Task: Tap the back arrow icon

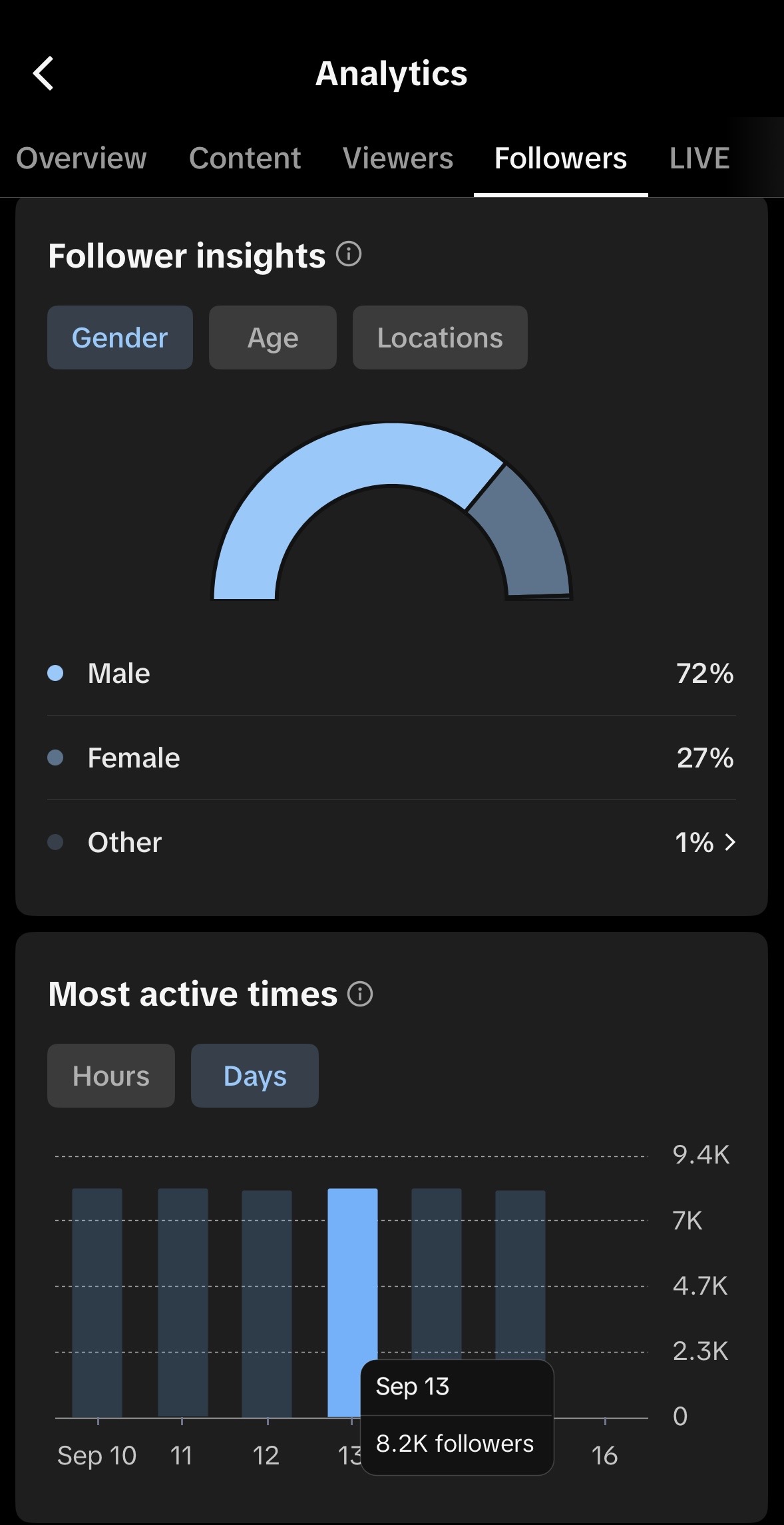Action: (43, 73)
